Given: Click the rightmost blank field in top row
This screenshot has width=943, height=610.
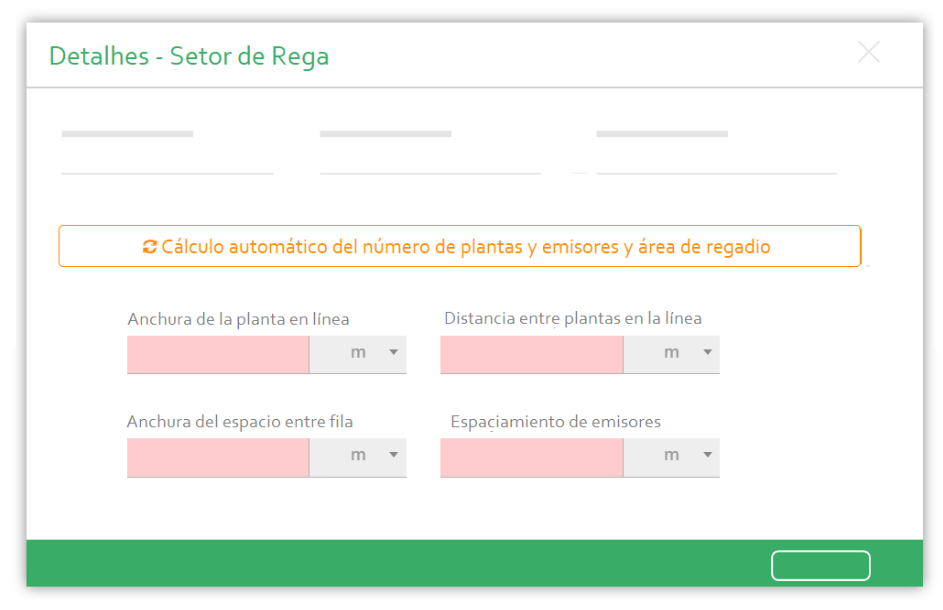Looking at the screenshot, I should pyautogui.click(x=716, y=160).
